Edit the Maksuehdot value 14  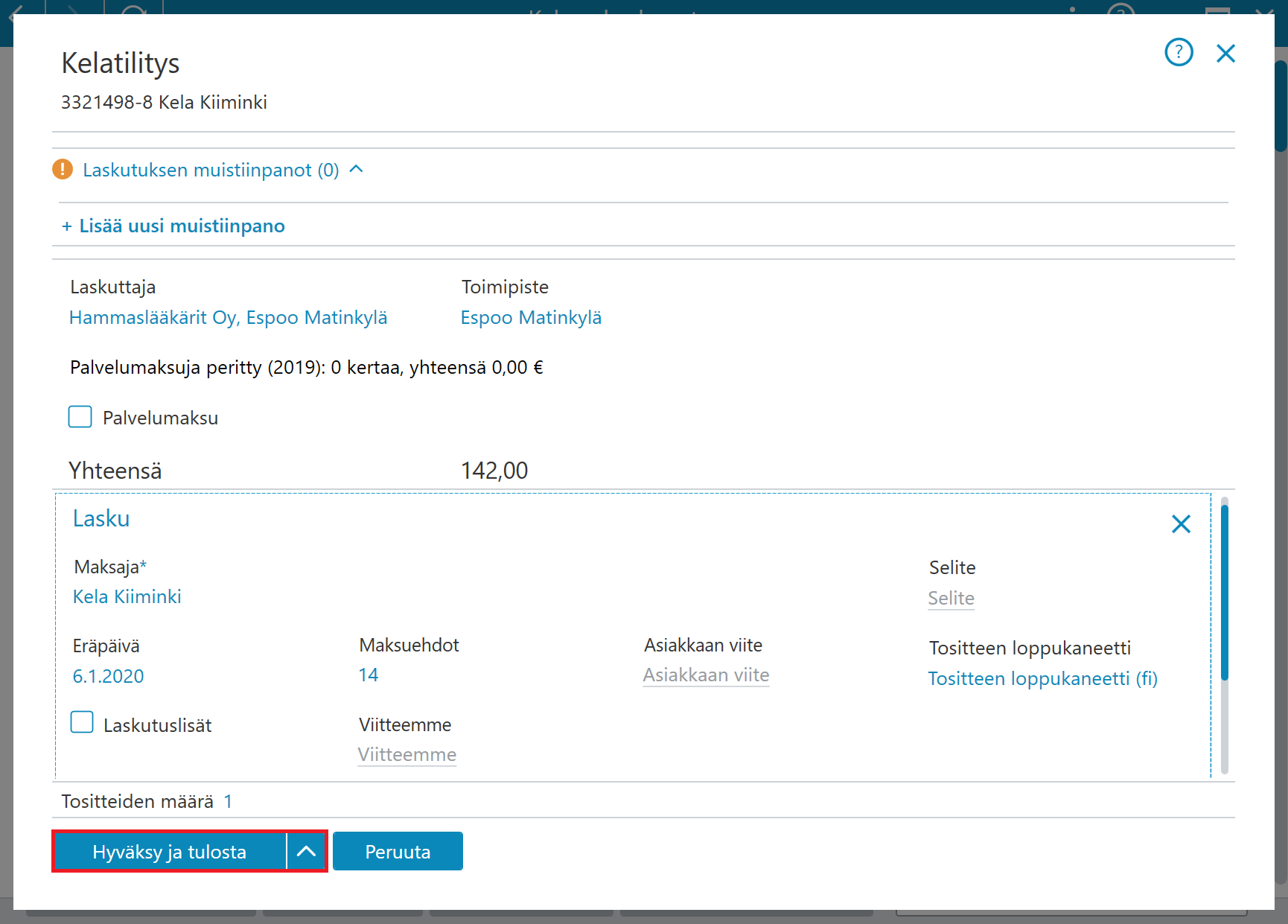368,675
